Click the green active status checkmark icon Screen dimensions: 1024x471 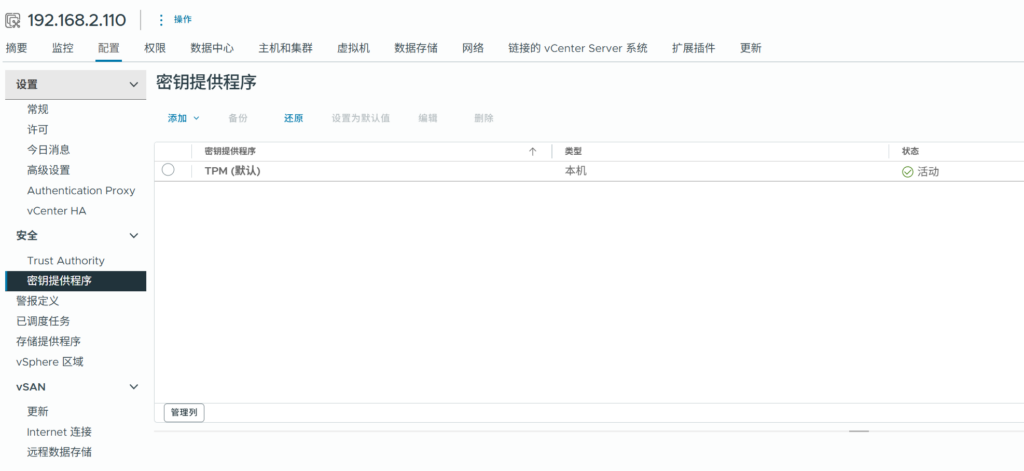tap(907, 171)
